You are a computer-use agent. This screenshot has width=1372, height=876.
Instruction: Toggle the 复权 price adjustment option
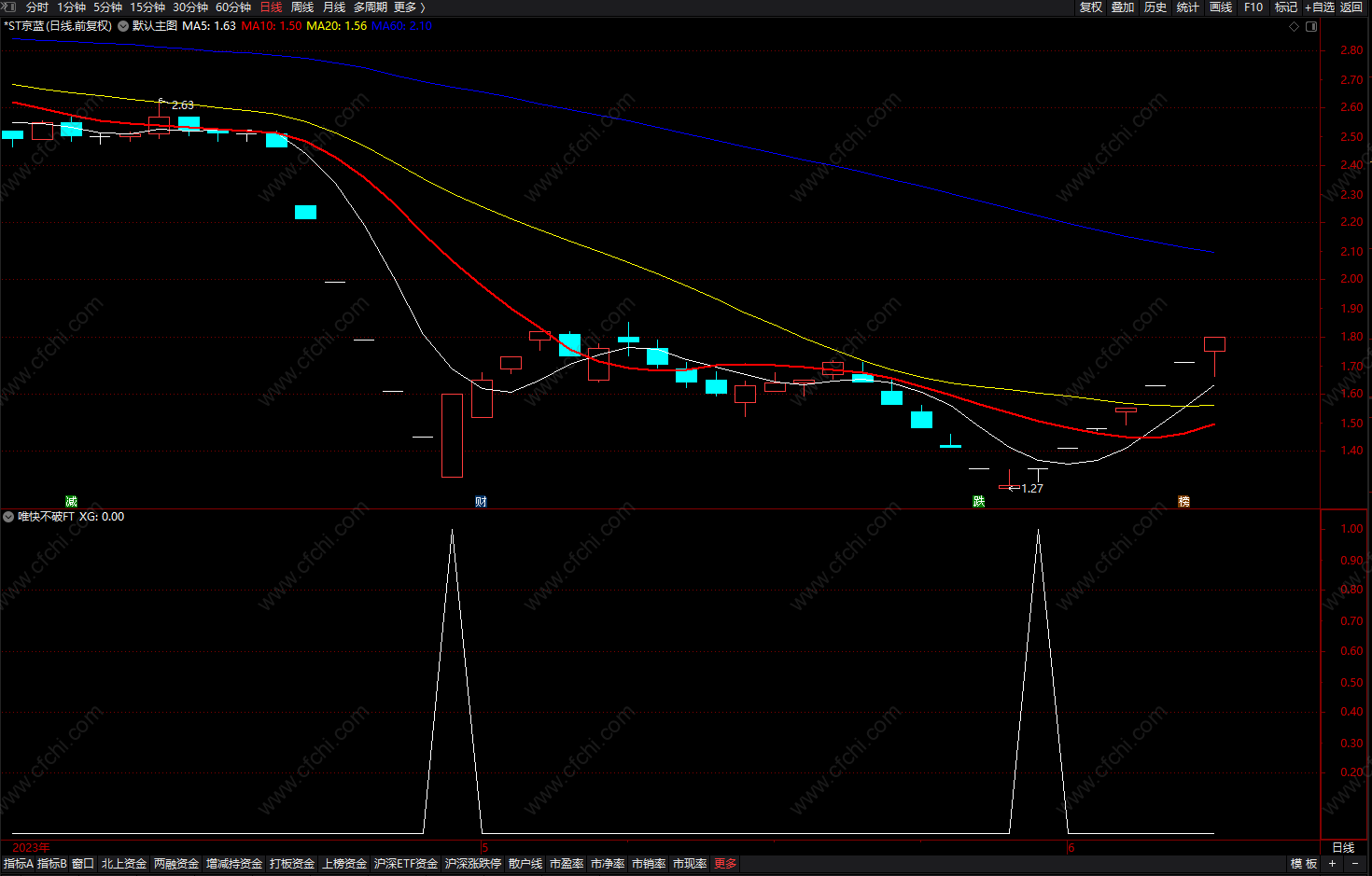(1090, 7)
